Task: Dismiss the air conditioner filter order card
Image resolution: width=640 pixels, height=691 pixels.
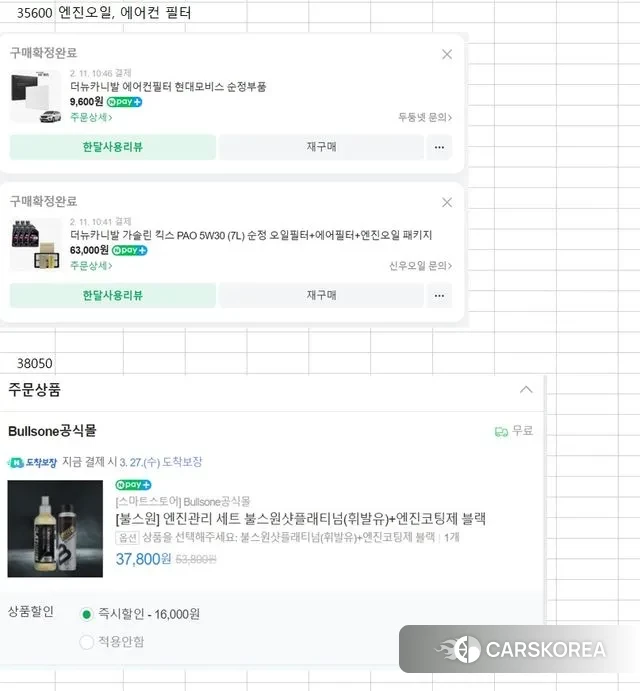Action: tap(447, 54)
